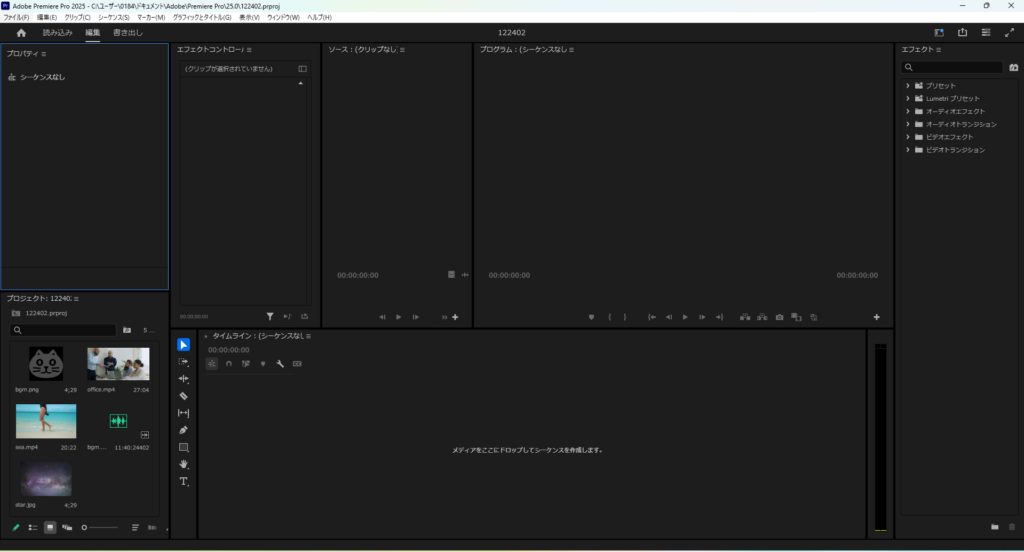Open the ファイル(F) menu
Viewport: 1024px width, 552px height.
pyautogui.click(x=17, y=17)
